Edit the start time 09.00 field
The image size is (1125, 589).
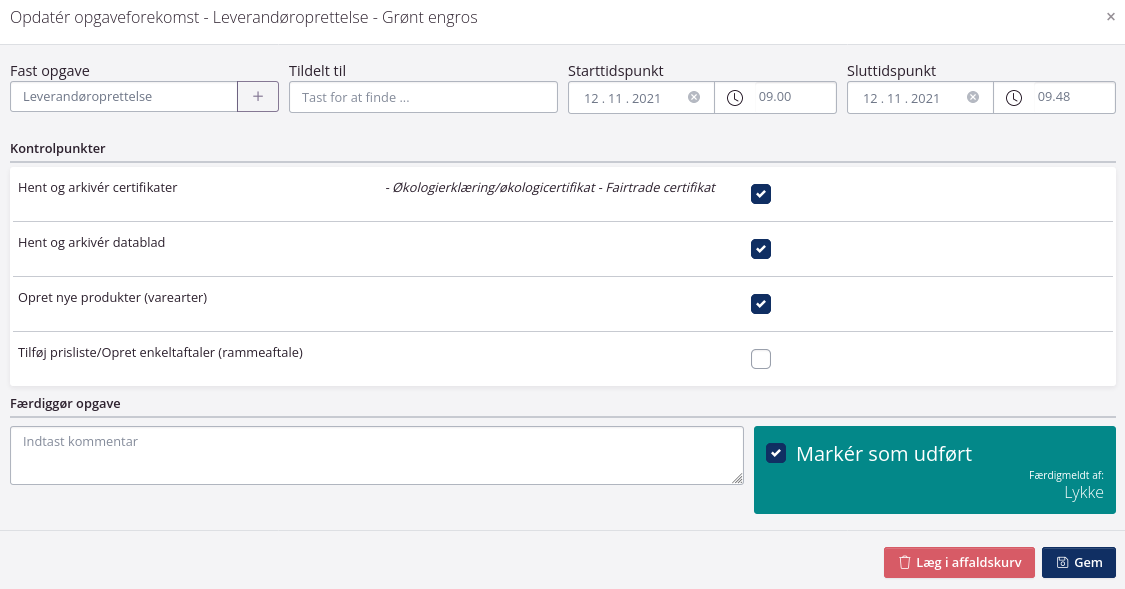click(x=790, y=98)
